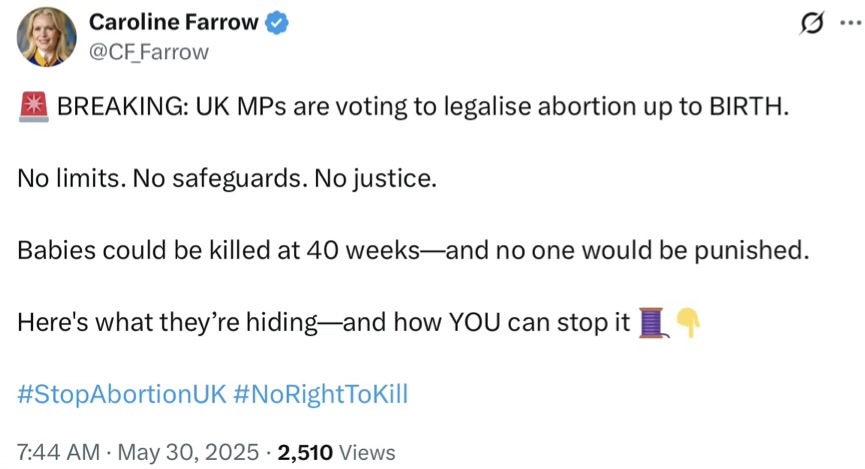
Task: Click the 7:44 AM timestamp
Action: pos(57,452)
